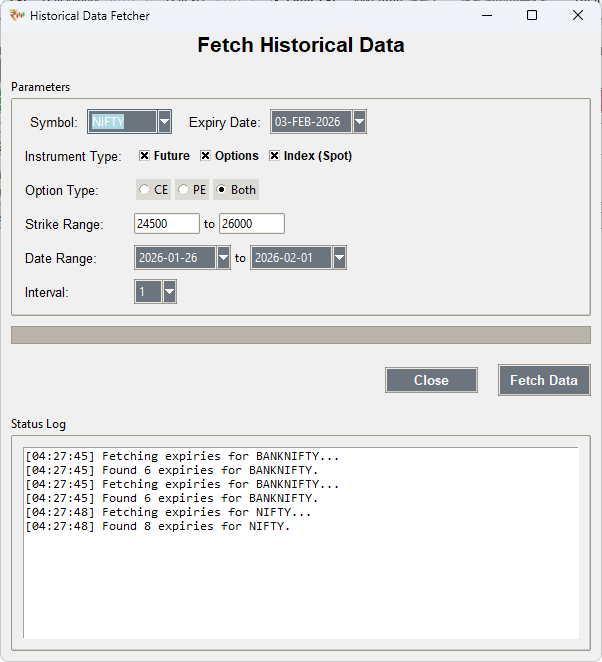Click the strike range start field 24500
The width and height of the screenshot is (602, 662).
[x=167, y=224]
